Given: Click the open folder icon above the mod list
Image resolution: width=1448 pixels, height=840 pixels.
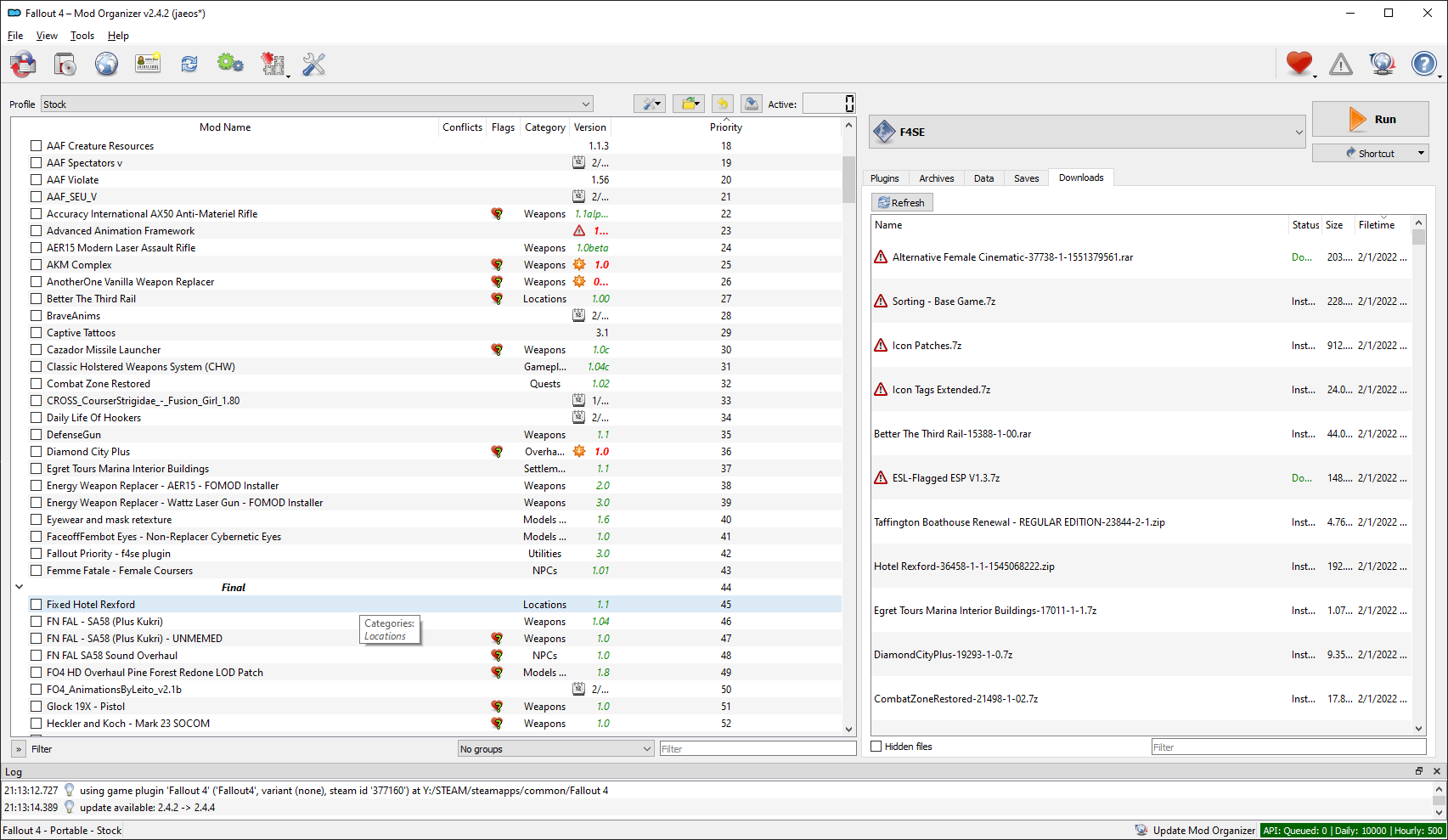Looking at the screenshot, I should (x=689, y=104).
